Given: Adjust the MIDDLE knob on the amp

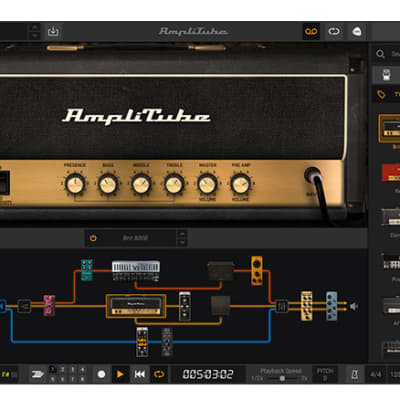Looking at the screenshot, I should (x=141, y=184).
